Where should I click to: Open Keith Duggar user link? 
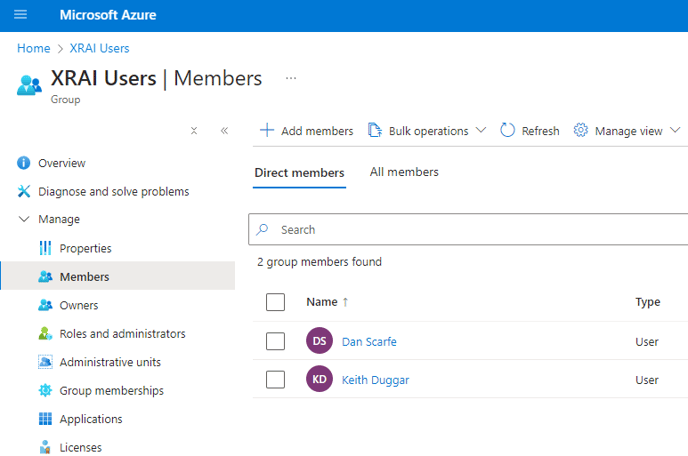pos(375,380)
